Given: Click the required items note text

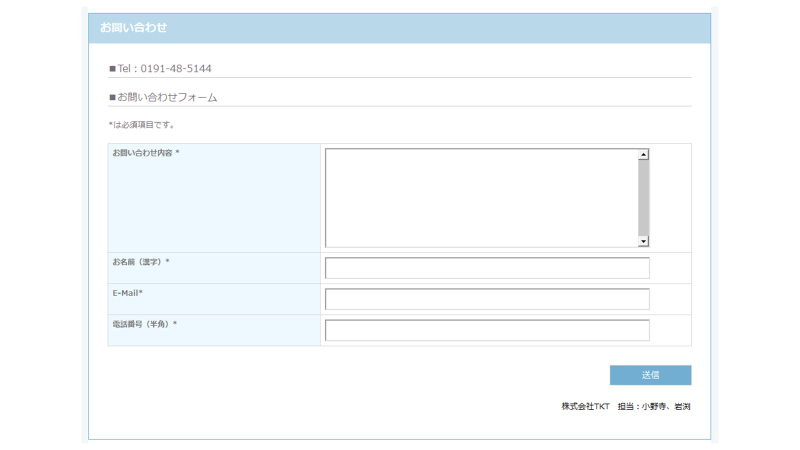Looking at the screenshot, I should [142, 125].
